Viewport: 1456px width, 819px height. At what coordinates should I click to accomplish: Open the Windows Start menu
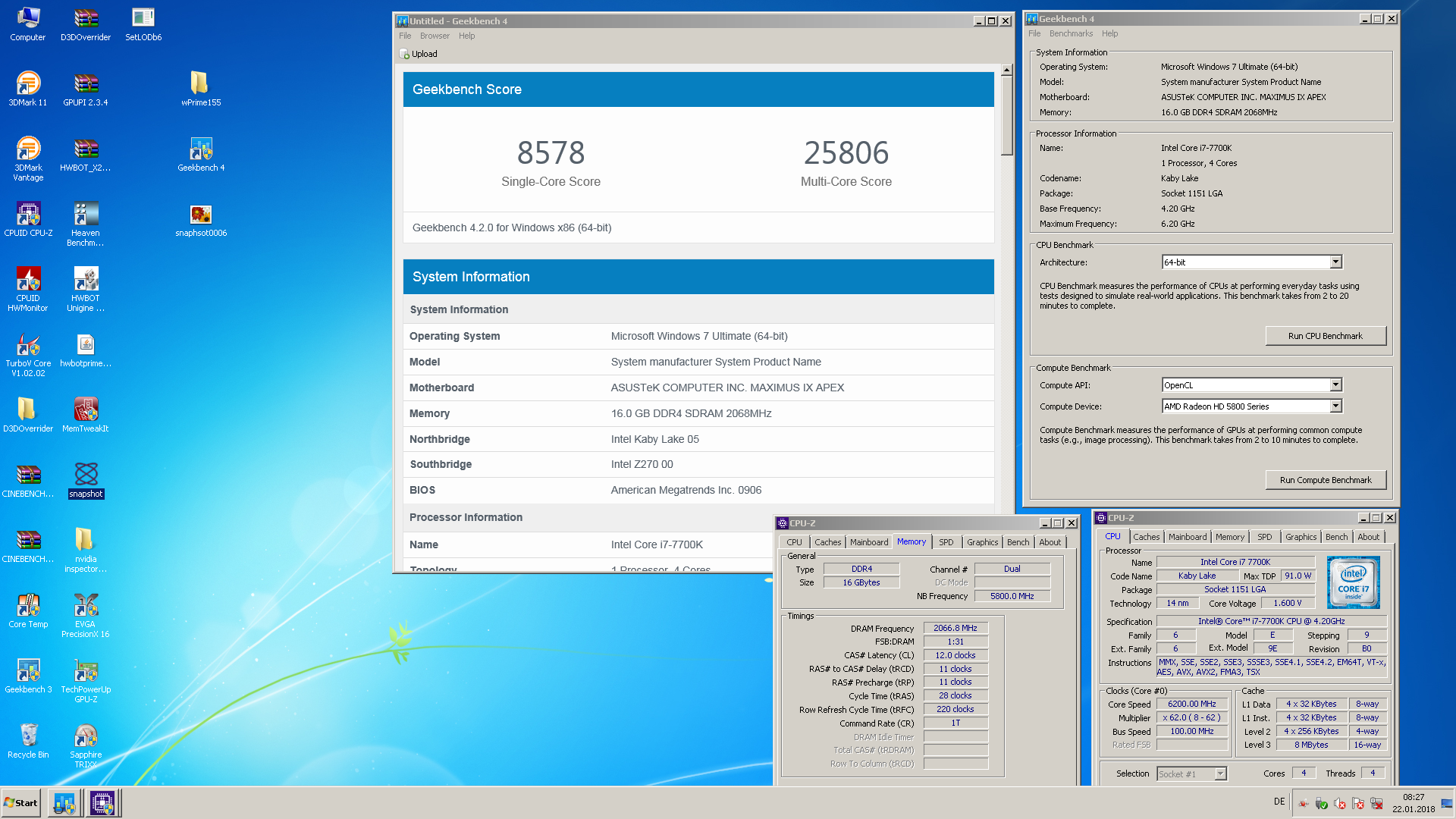[21, 803]
